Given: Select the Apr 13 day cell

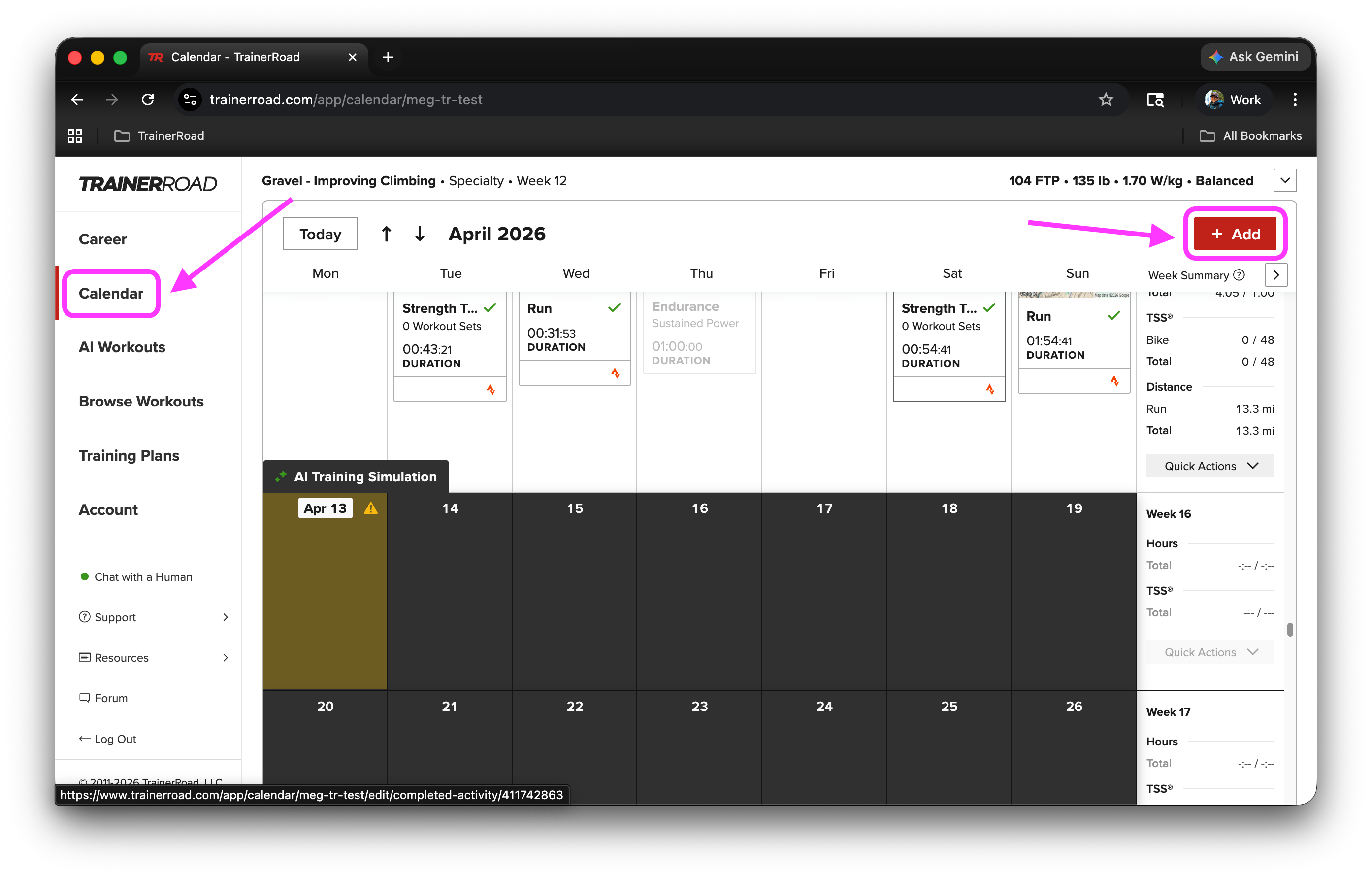Looking at the screenshot, I should (x=325, y=591).
